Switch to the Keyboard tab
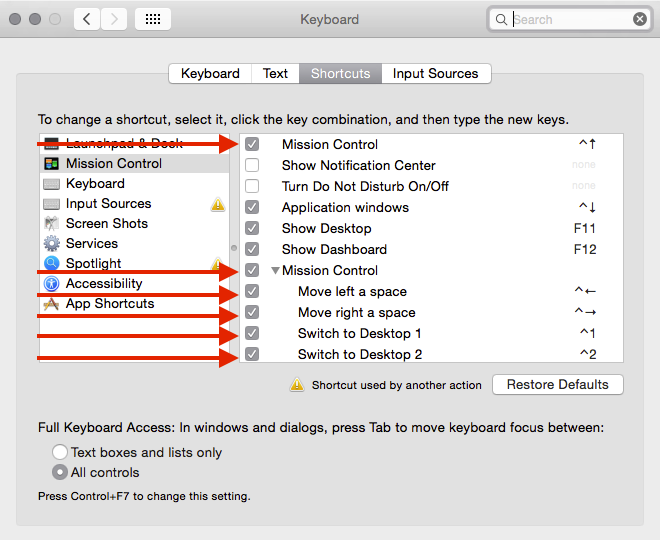This screenshot has width=660, height=540. [x=210, y=74]
